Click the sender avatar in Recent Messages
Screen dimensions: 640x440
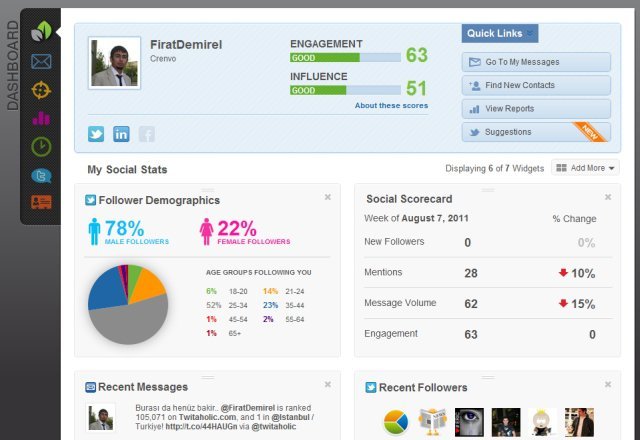(x=101, y=418)
